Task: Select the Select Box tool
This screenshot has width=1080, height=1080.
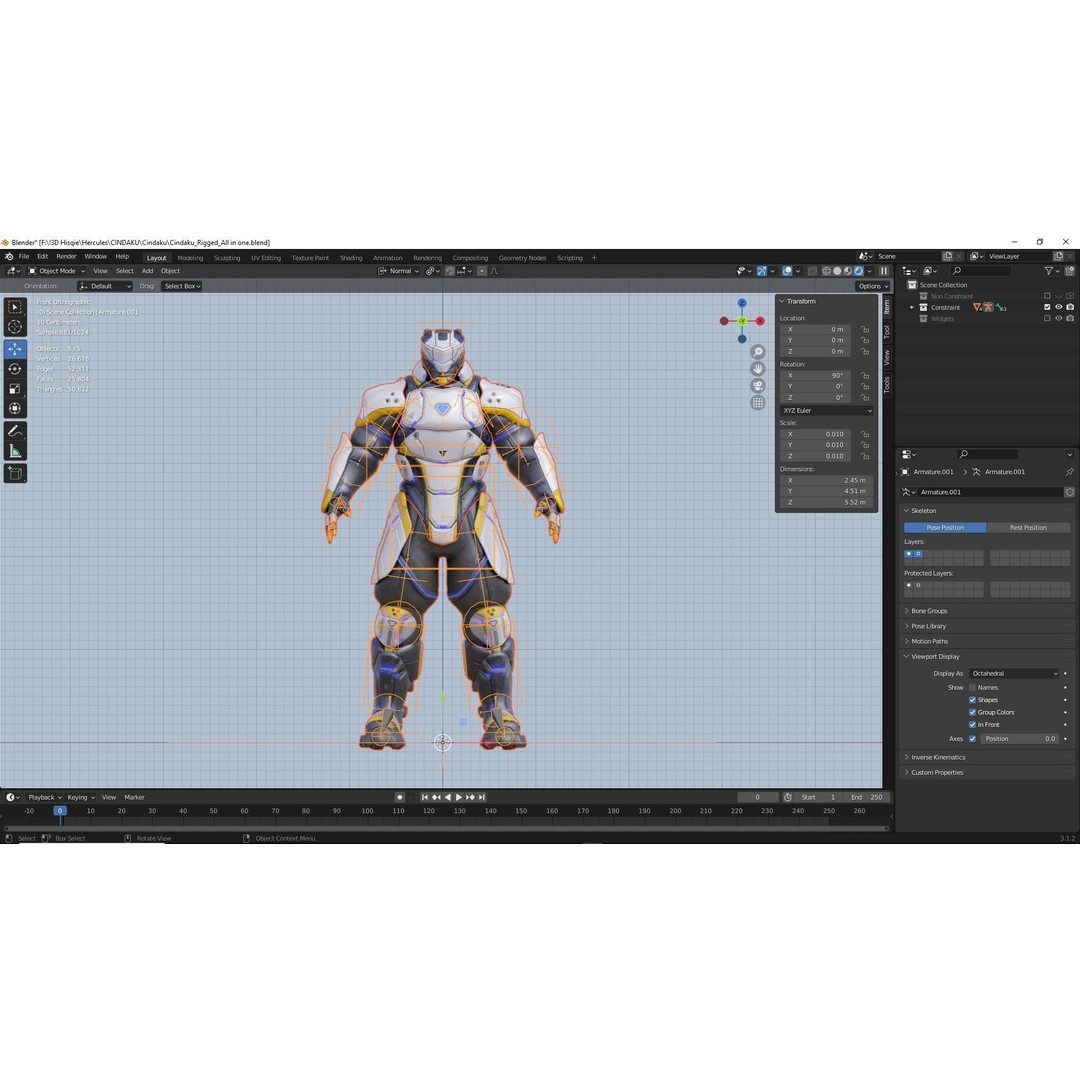Action: (15, 307)
